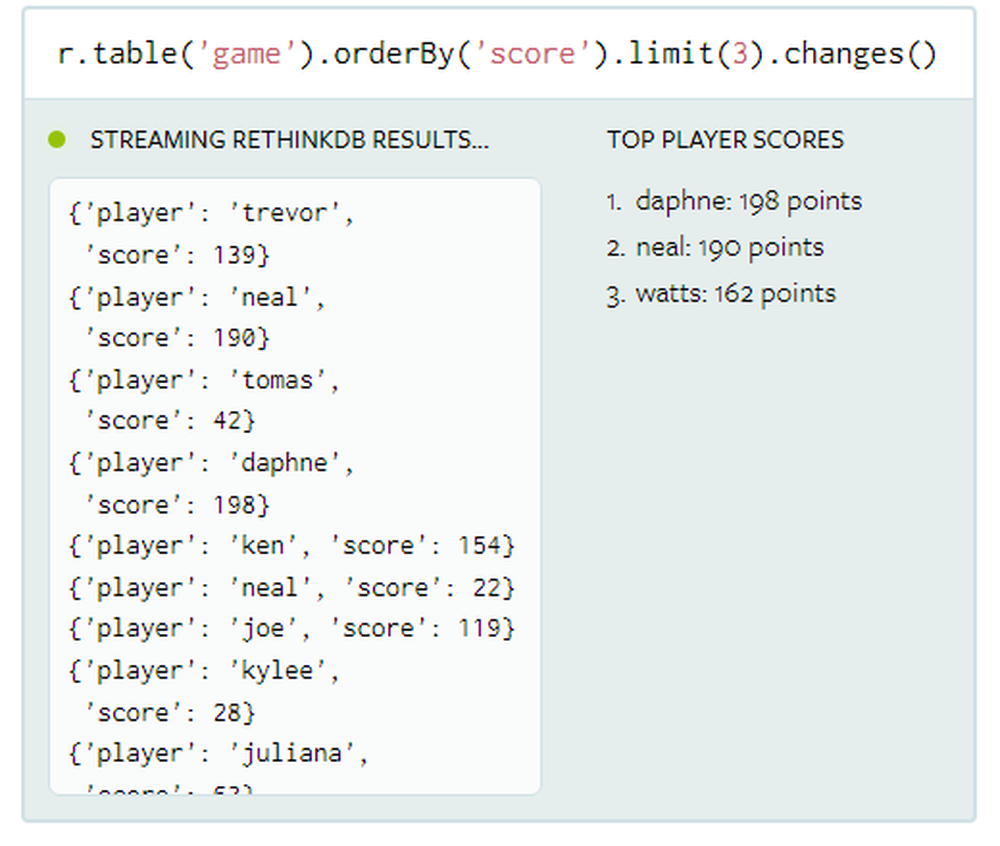Click the 'neal' player line with trailing comma
1000x846 pixels.
[x=197, y=297]
